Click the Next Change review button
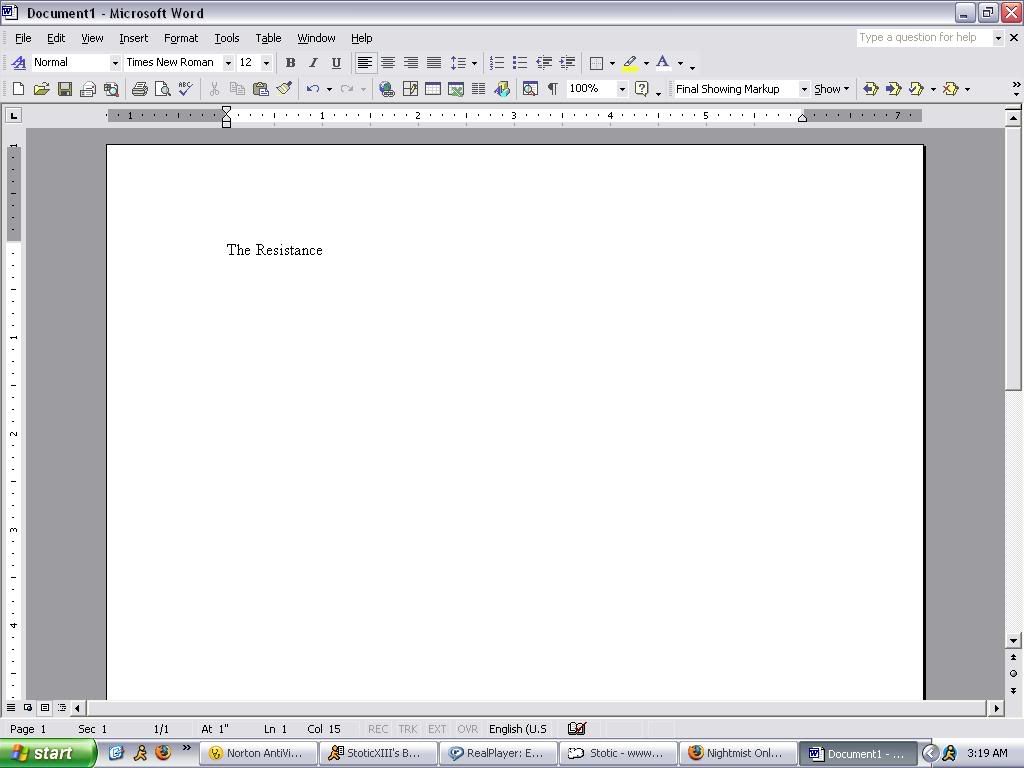This screenshot has width=1024, height=768. click(893, 89)
